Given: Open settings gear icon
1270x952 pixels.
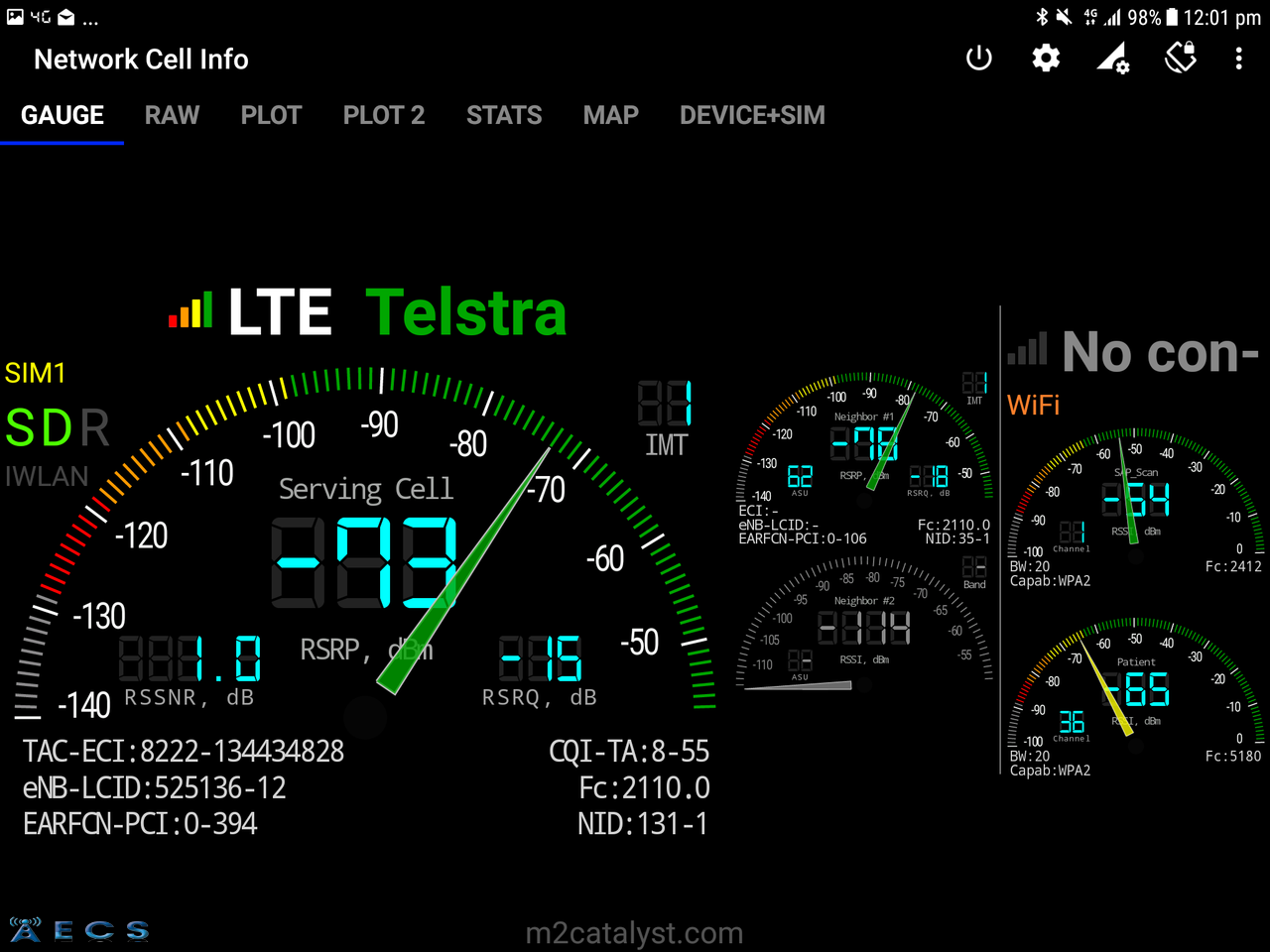Looking at the screenshot, I should click(1046, 59).
